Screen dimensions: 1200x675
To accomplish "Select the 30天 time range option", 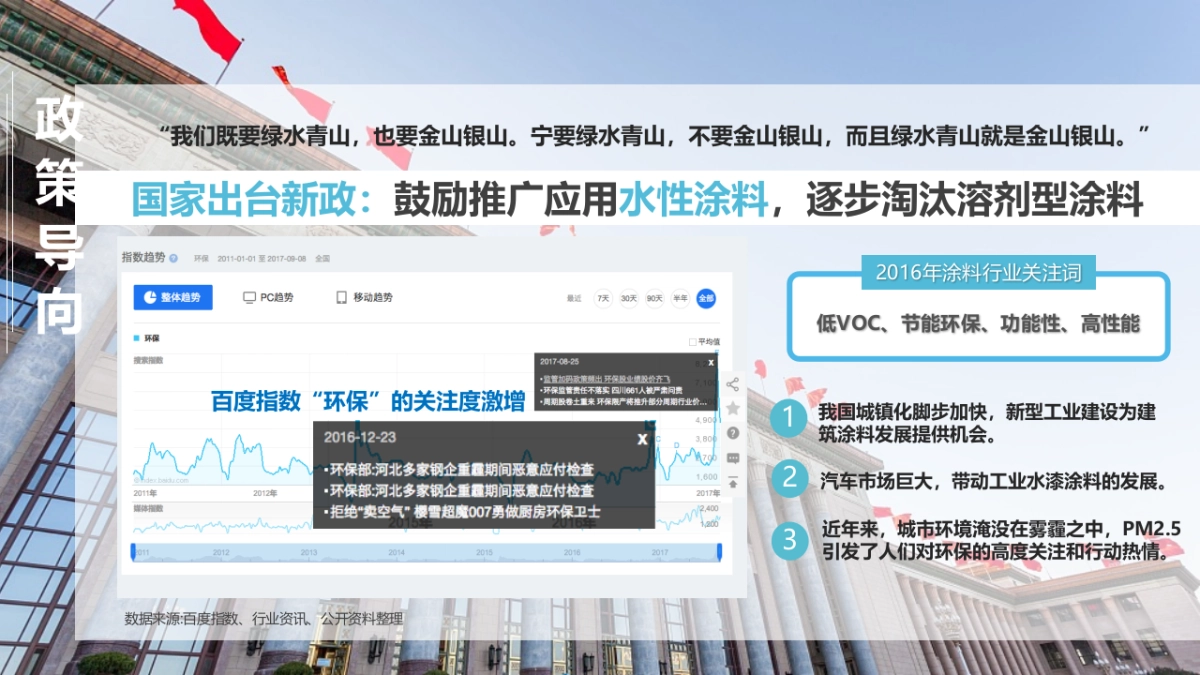I will pyautogui.click(x=630, y=298).
